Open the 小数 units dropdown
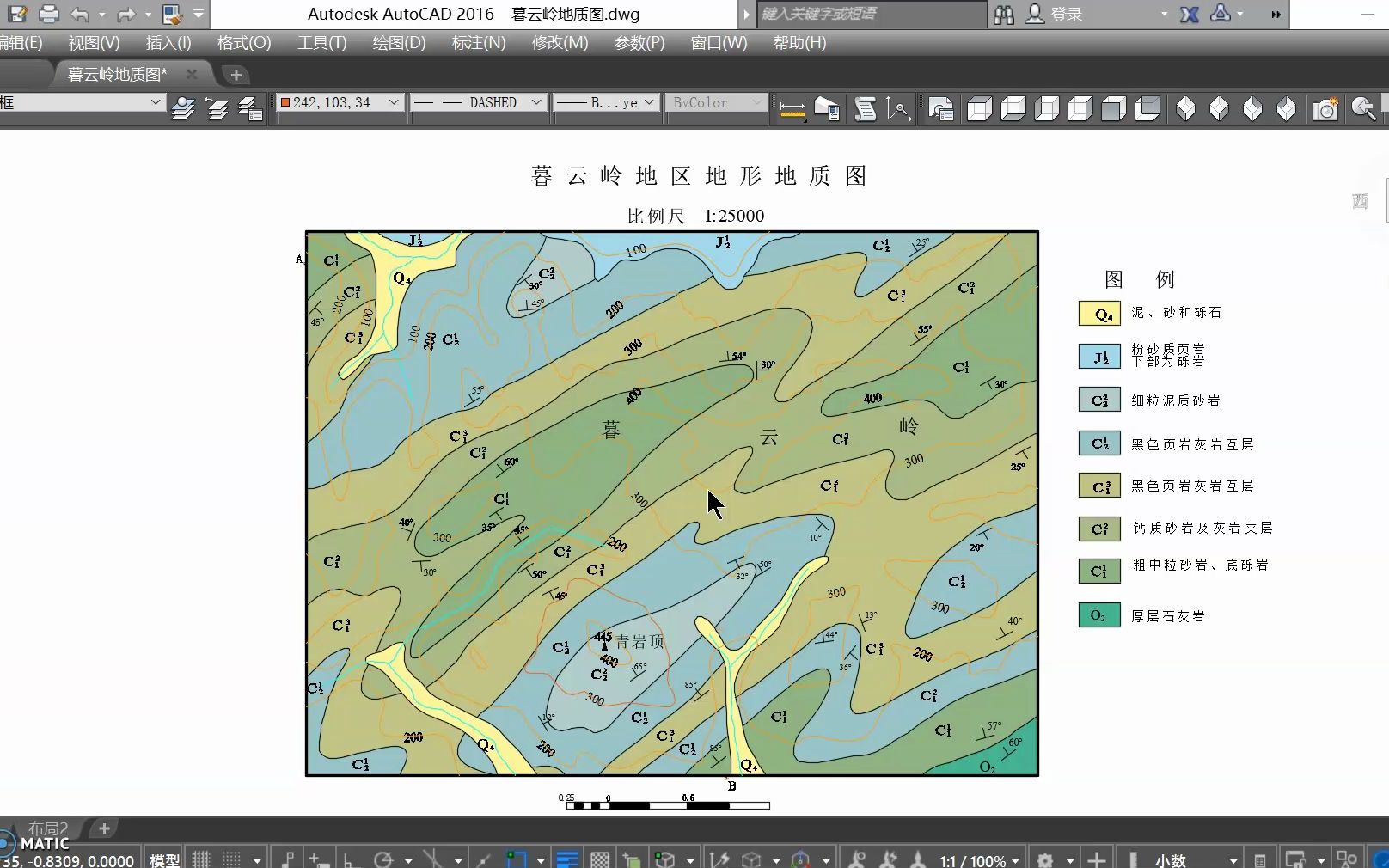The width and height of the screenshot is (1389, 868). click(1196, 860)
